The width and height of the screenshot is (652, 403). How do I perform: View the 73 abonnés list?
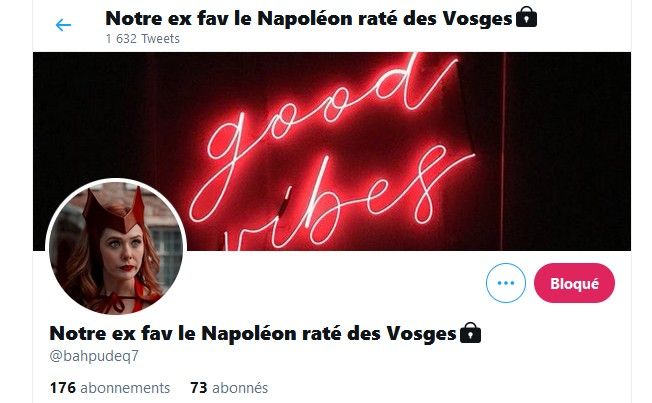pyautogui.click(x=229, y=388)
